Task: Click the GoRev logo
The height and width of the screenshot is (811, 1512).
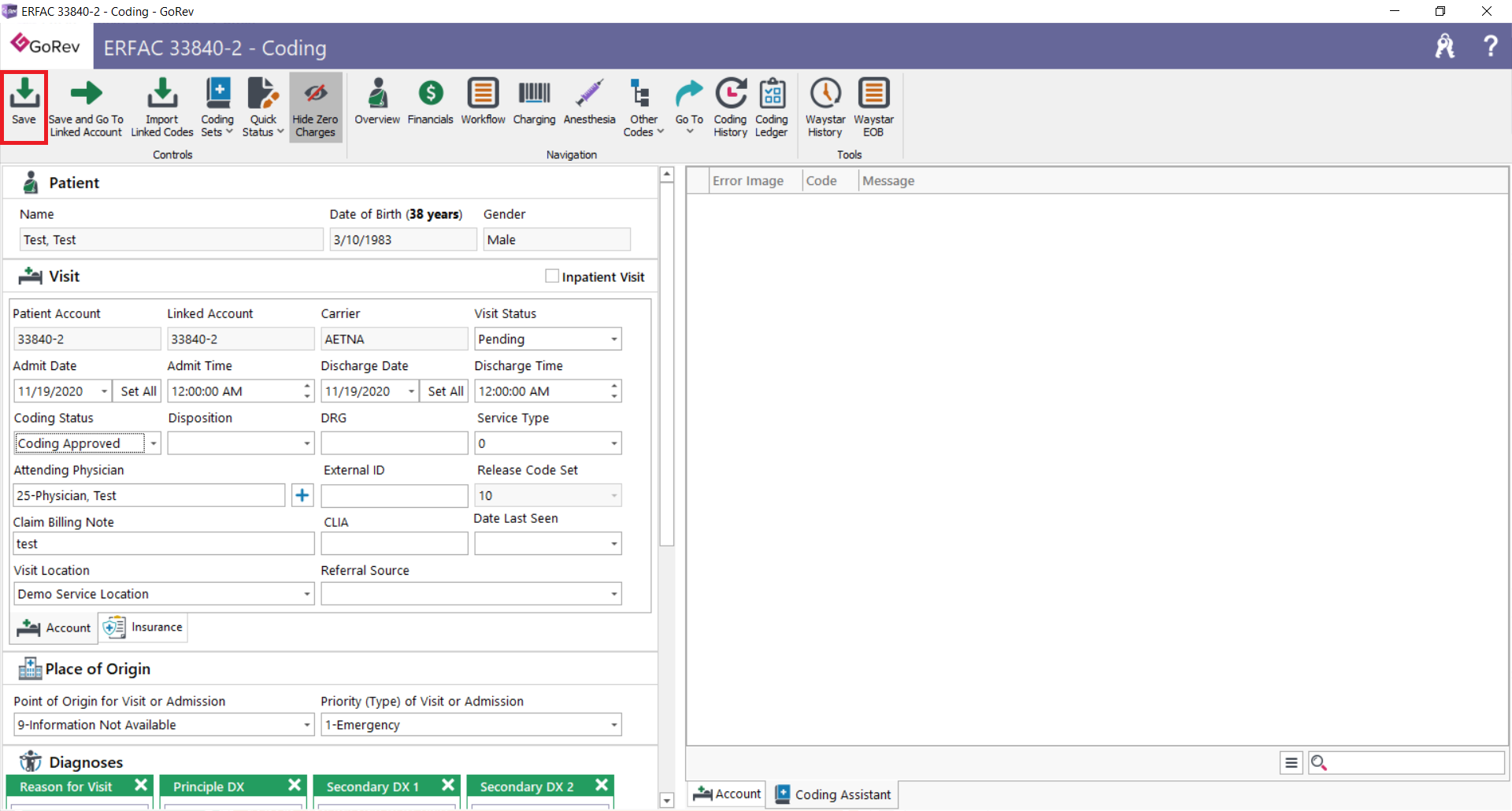Action: [x=46, y=45]
